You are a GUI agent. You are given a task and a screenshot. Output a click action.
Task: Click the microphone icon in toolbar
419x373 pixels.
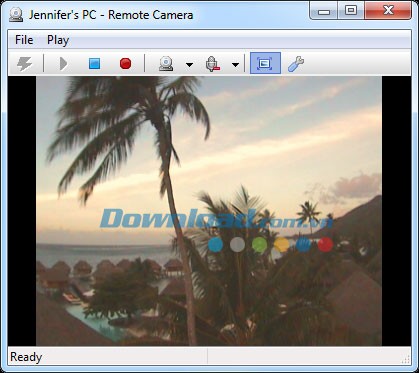212,63
